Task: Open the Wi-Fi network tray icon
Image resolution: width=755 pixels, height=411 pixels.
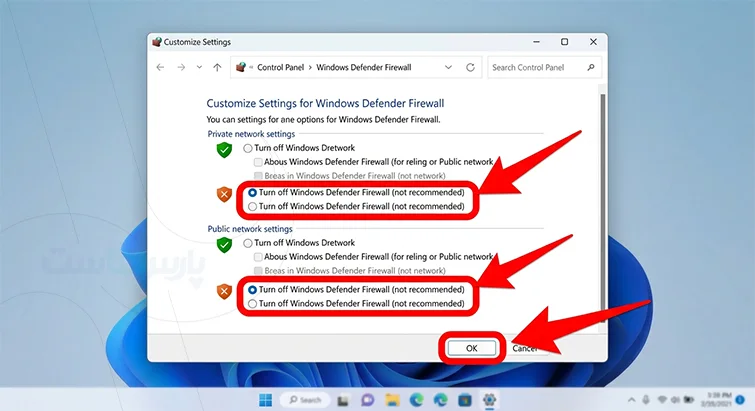Action: coord(663,400)
